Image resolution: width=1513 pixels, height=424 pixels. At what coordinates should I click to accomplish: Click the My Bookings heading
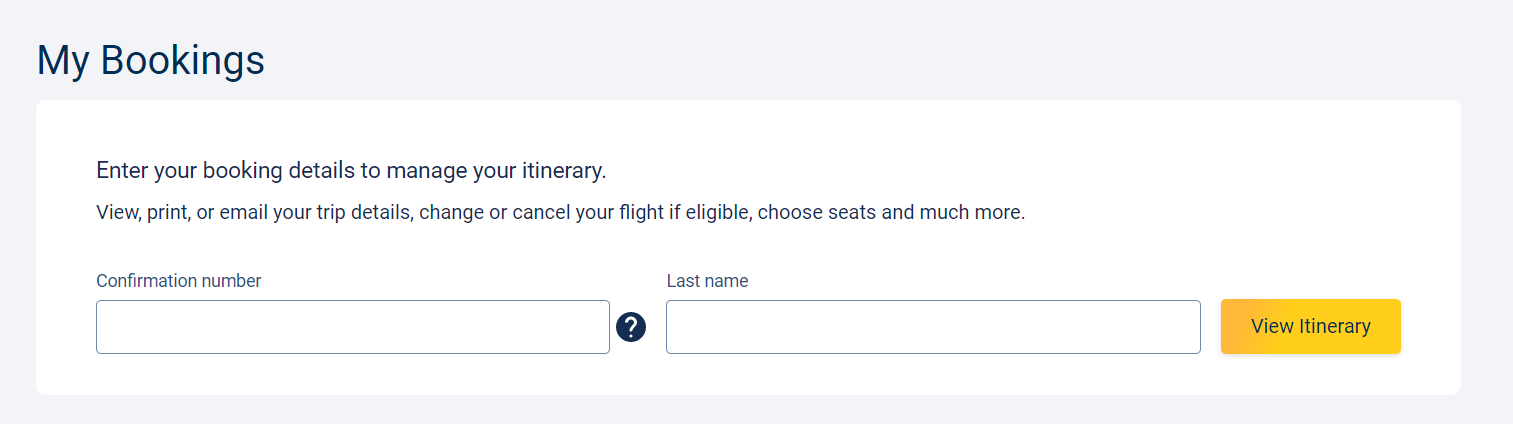point(151,60)
